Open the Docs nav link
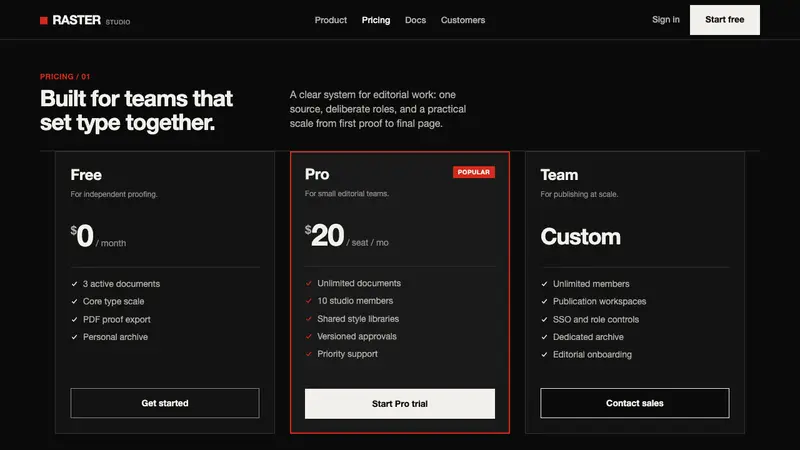Viewport: 800px width, 450px height. [x=415, y=20]
